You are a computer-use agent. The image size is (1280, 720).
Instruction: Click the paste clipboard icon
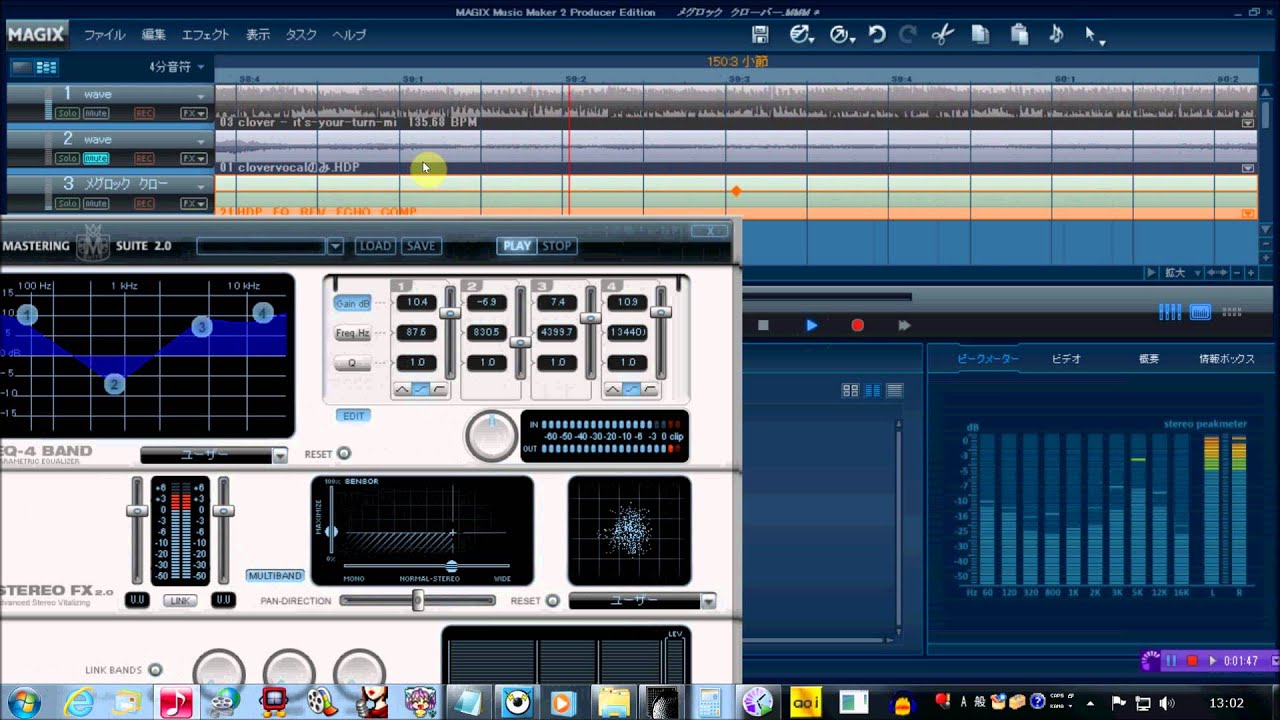[x=1019, y=35]
